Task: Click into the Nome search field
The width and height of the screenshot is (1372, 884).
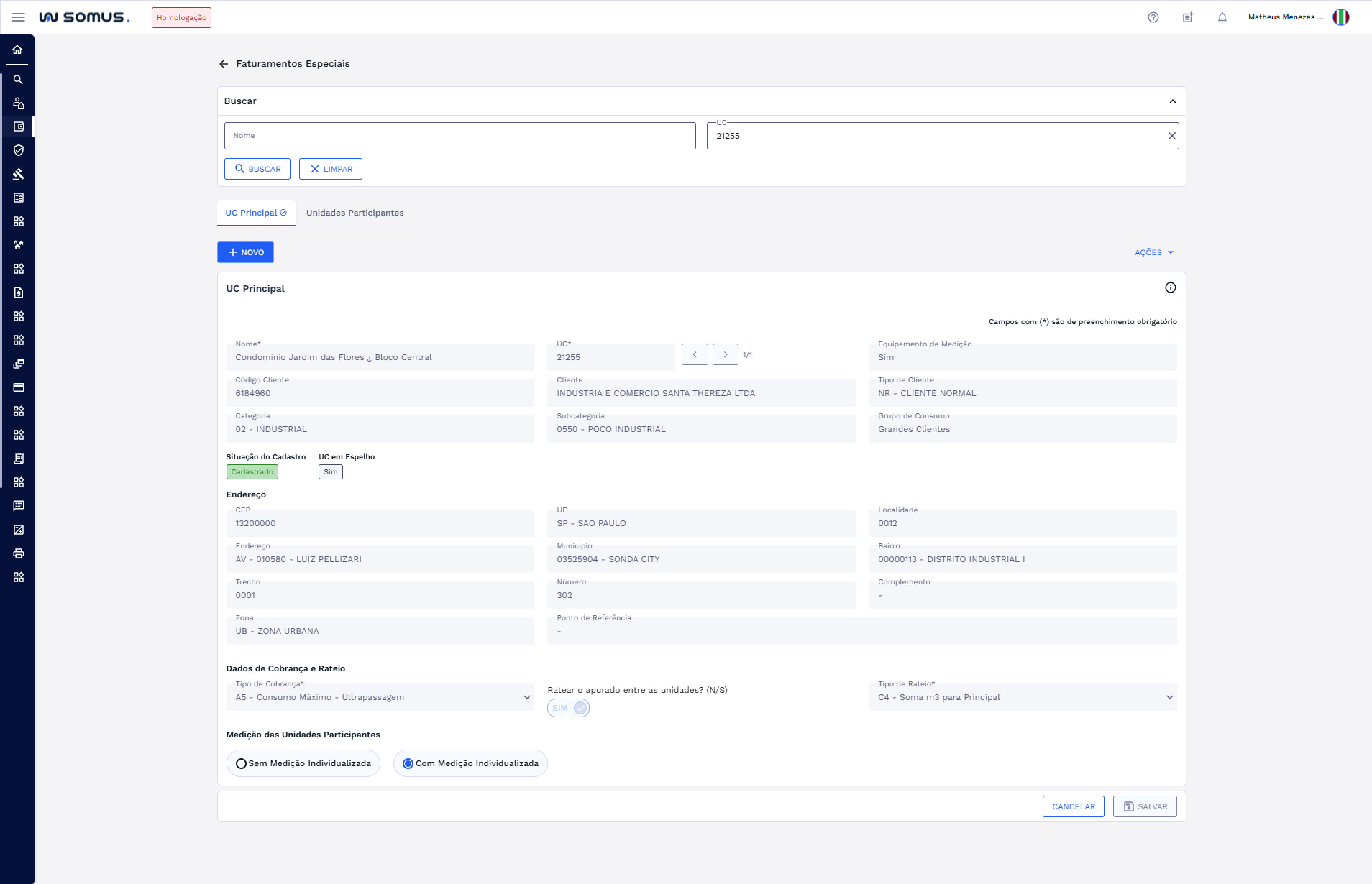Action: click(x=459, y=136)
